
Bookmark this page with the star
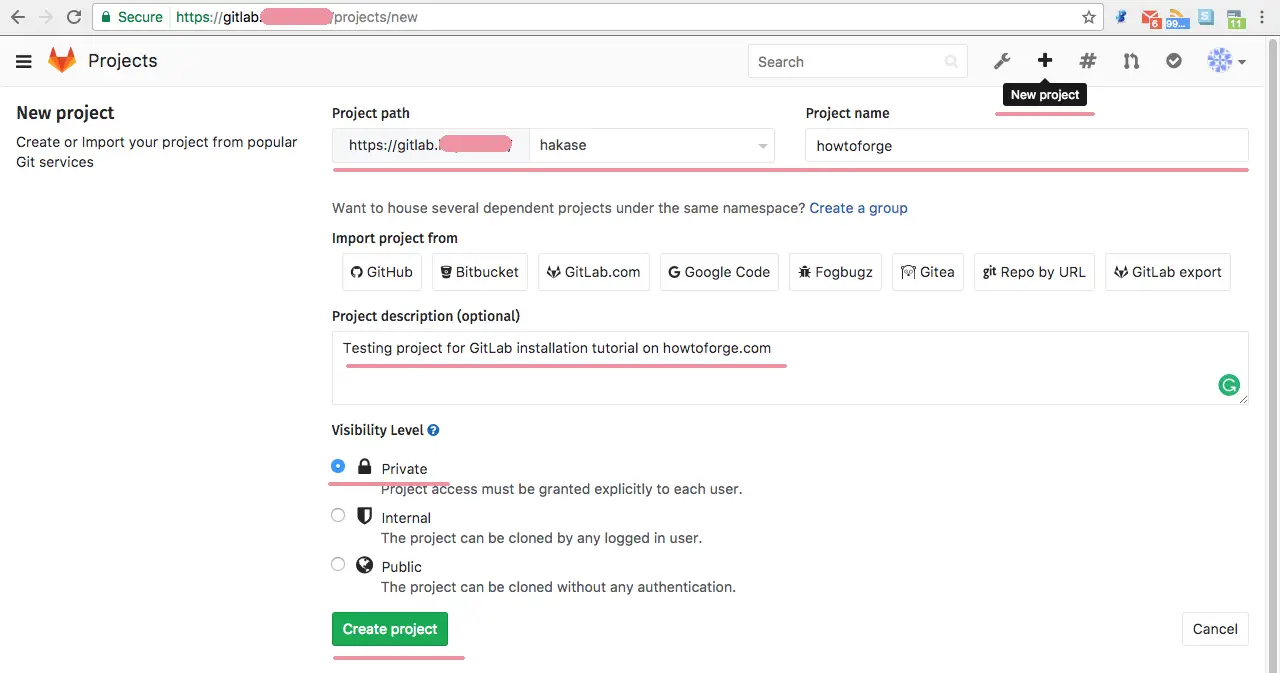[x=1089, y=17]
